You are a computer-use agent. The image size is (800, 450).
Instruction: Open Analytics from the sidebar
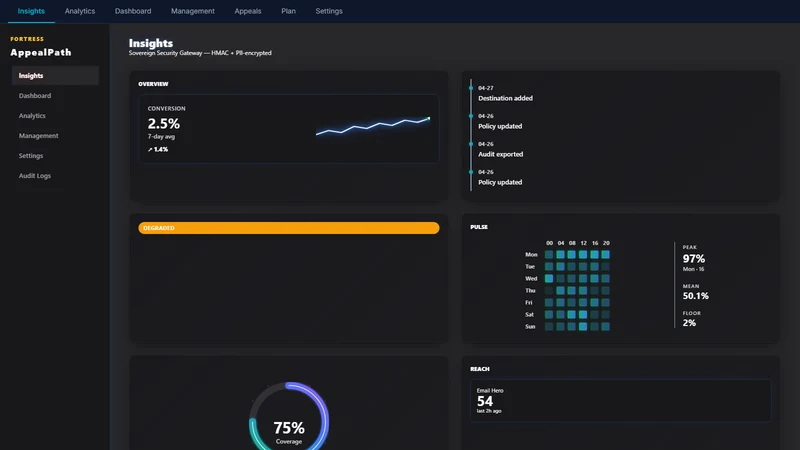point(55,116)
